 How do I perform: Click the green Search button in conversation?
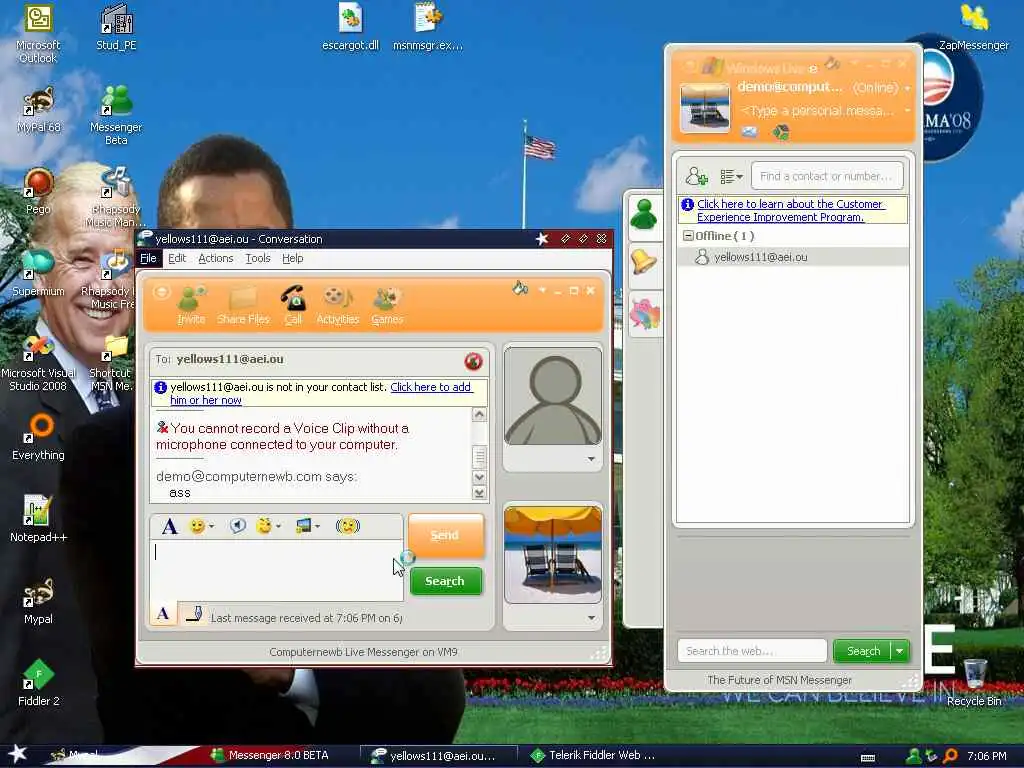tap(445, 581)
